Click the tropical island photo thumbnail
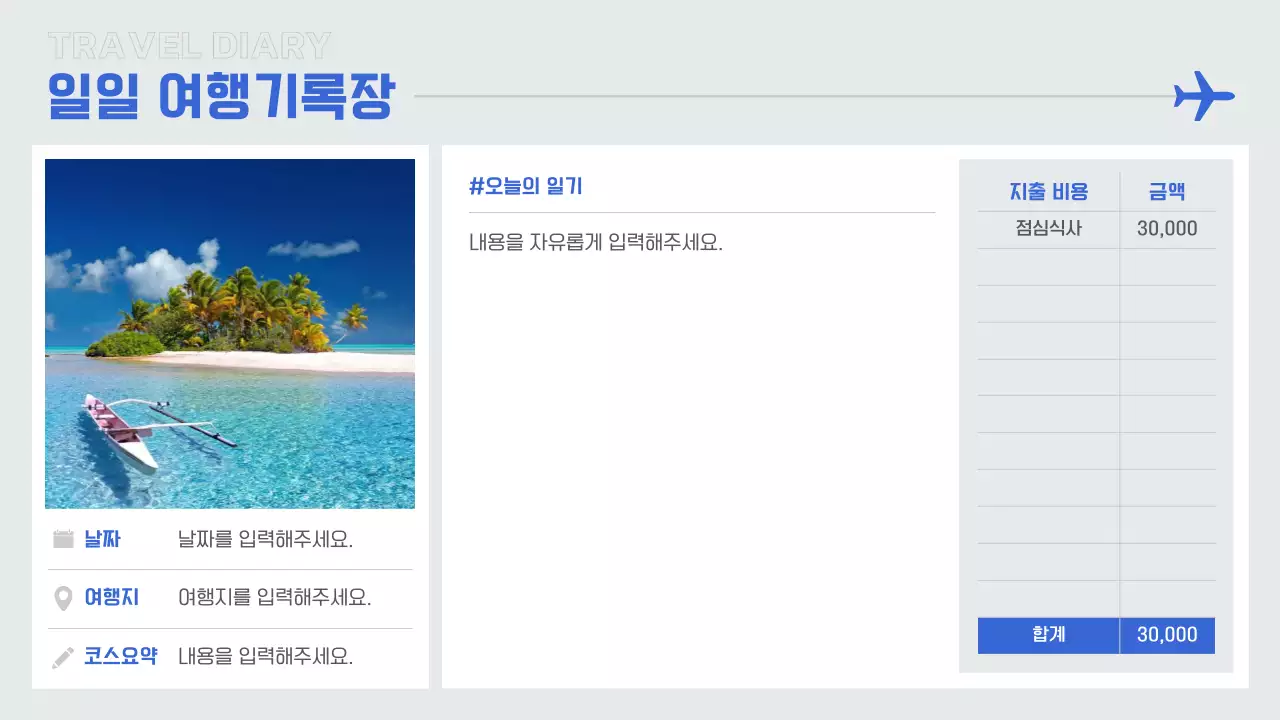The image size is (1280, 720). 229,333
